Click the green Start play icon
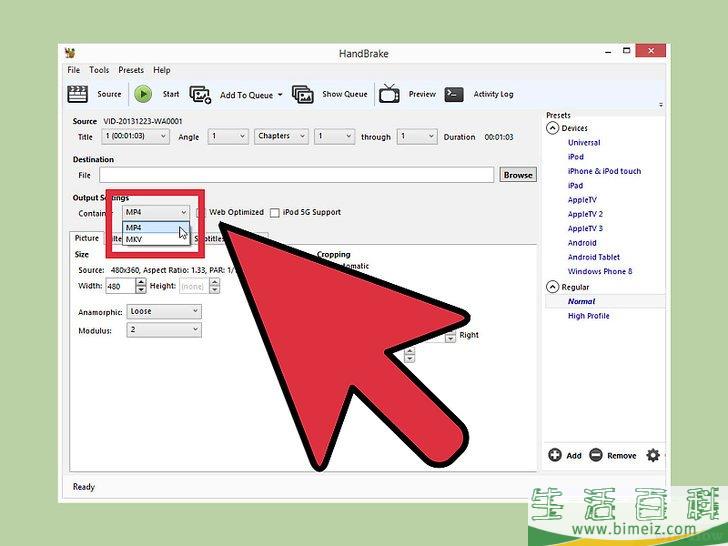Image resolution: width=728 pixels, height=546 pixels. [x=143, y=94]
